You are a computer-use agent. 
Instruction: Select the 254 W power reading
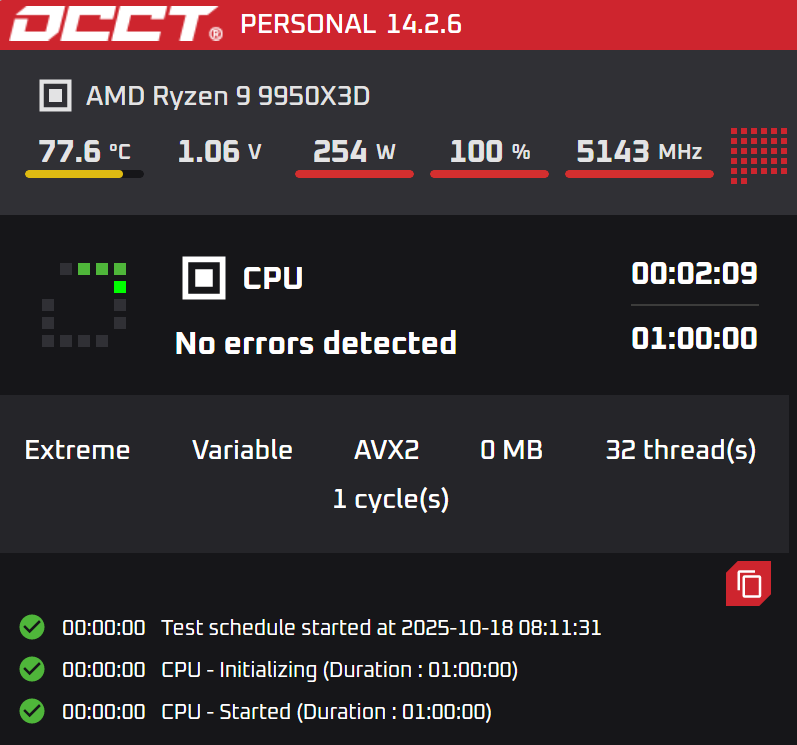tap(354, 152)
